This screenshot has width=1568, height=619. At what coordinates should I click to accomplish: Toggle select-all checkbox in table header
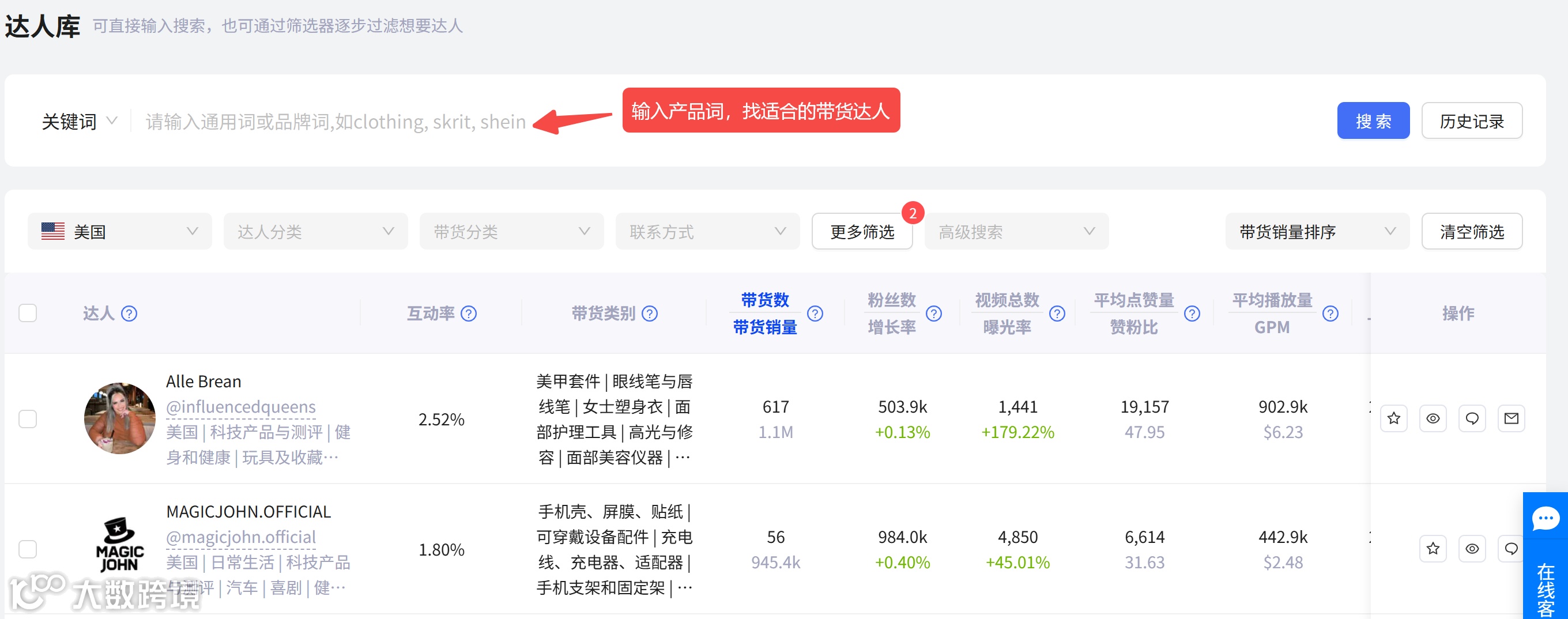28,314
